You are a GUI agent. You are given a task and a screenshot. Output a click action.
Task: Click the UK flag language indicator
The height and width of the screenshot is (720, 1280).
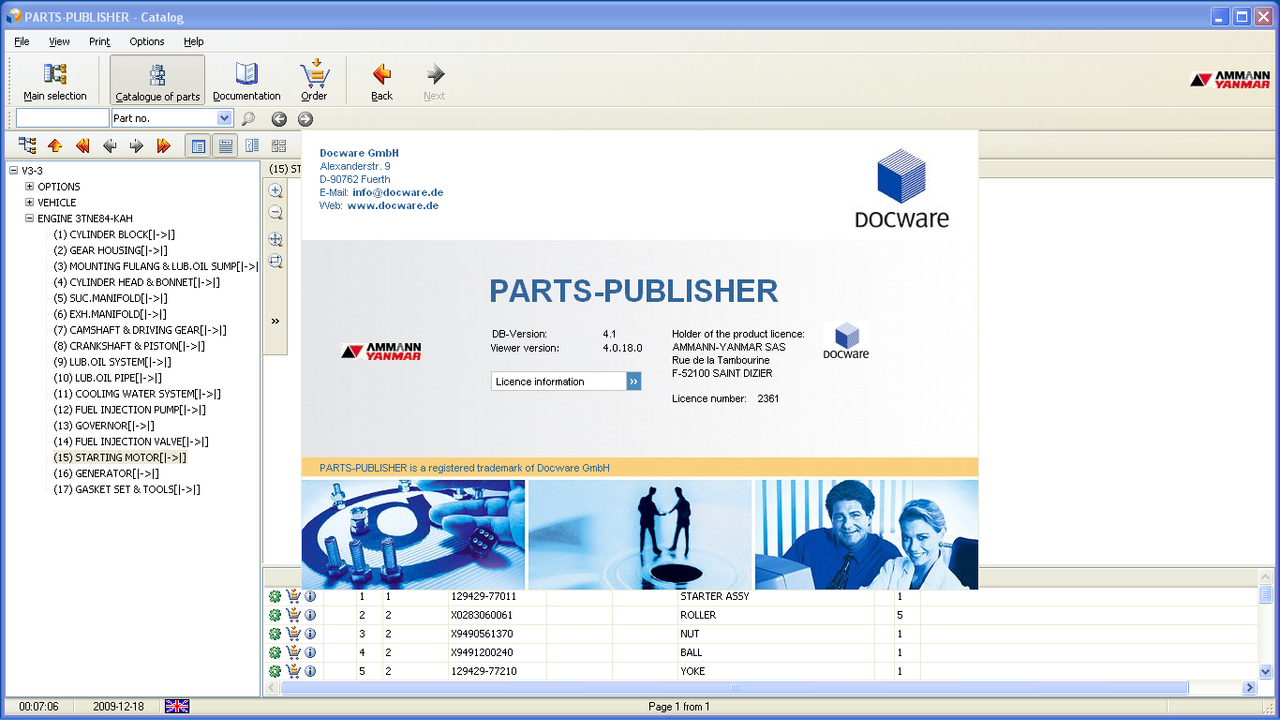tap(177, 706)
